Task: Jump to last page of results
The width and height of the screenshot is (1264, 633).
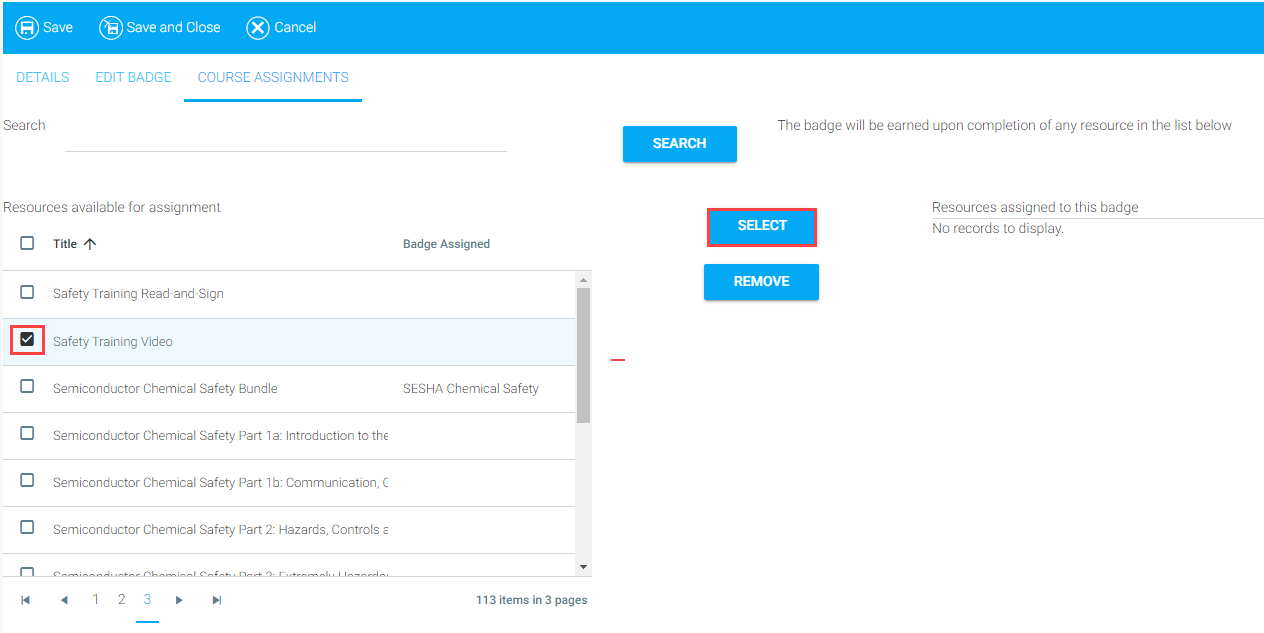Action: [217, 600]
